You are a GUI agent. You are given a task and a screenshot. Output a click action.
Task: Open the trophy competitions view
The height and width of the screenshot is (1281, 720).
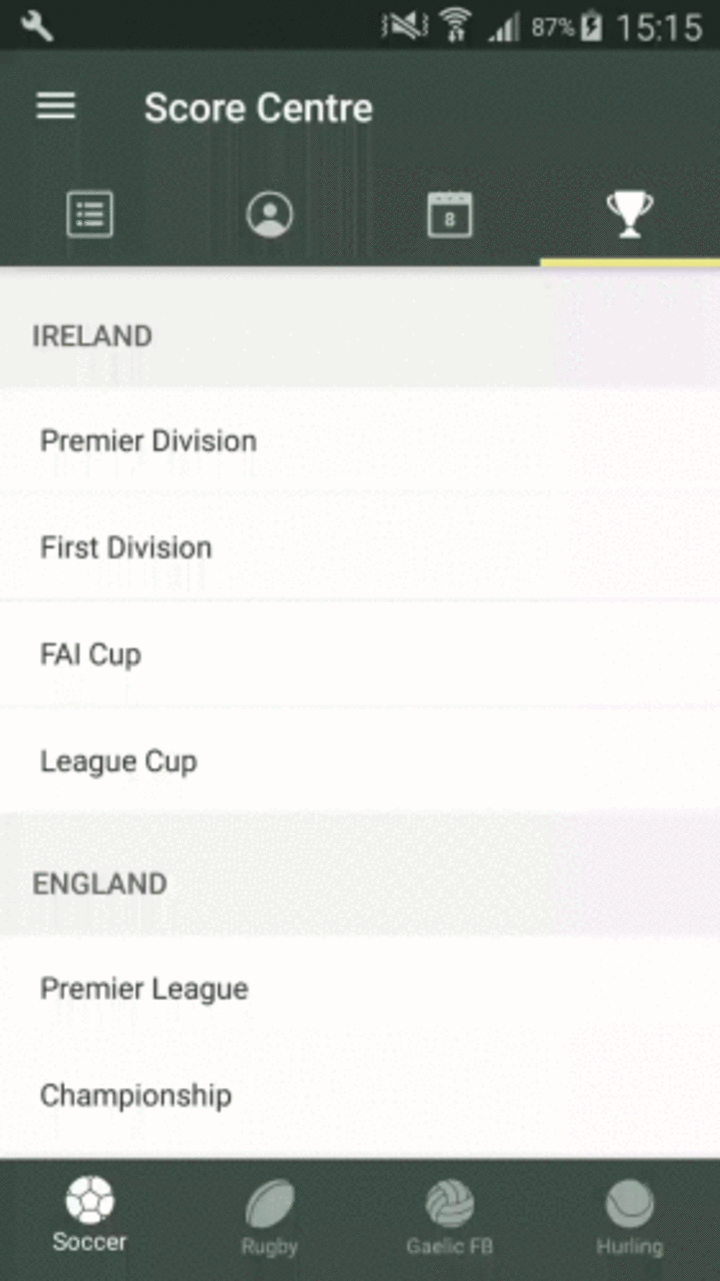(x=629, y=213)
